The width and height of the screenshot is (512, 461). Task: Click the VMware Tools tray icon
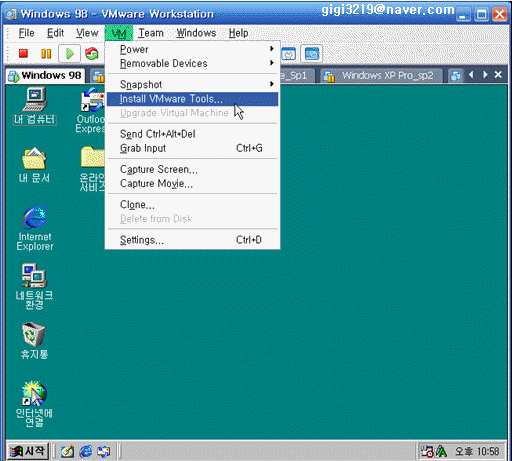click(427, 451)
